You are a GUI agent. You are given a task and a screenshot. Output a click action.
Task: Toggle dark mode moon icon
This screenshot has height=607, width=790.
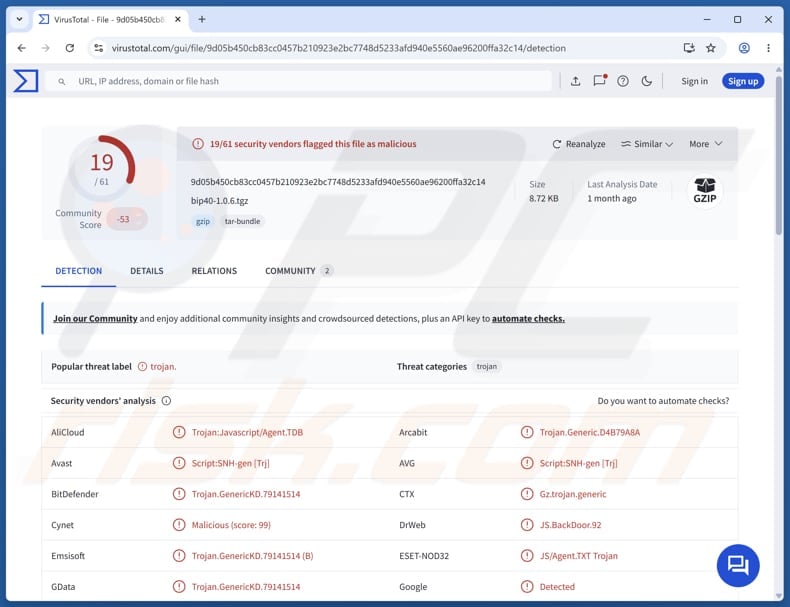646,81
